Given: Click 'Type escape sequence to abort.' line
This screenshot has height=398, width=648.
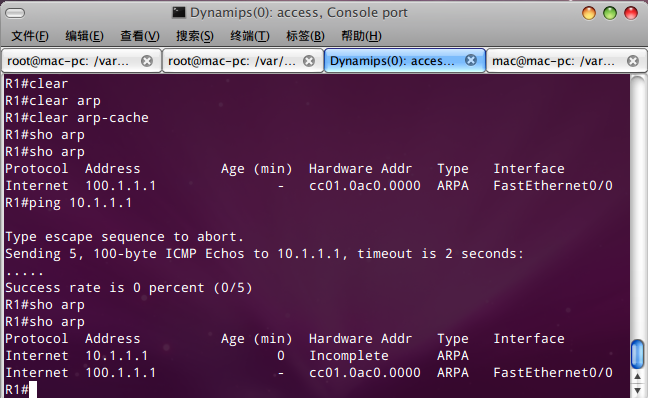Looking at the screenshot, I should (x=124, y=237).
